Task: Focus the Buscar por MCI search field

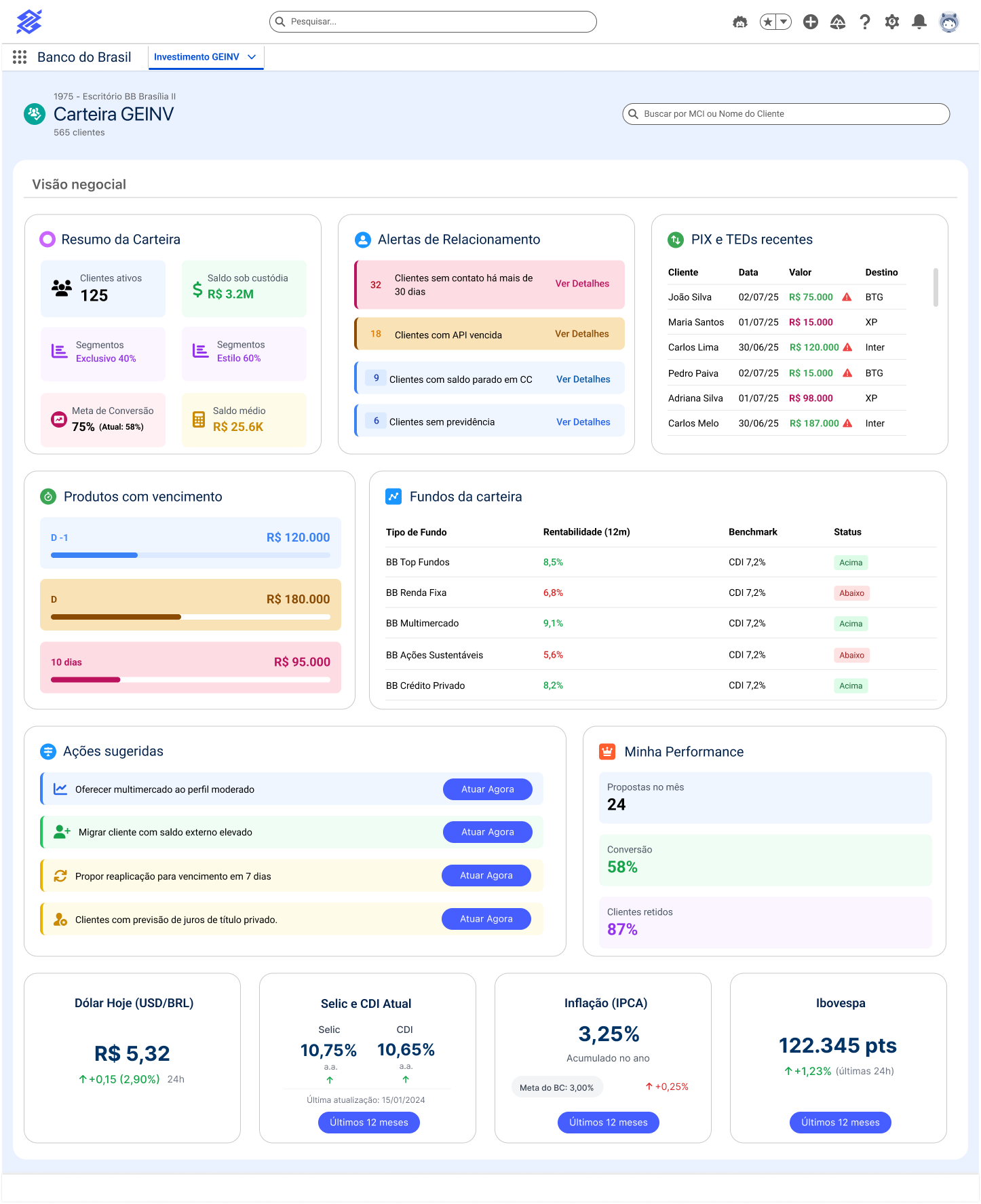Action: pyautogui.click(x=786, y=114)
